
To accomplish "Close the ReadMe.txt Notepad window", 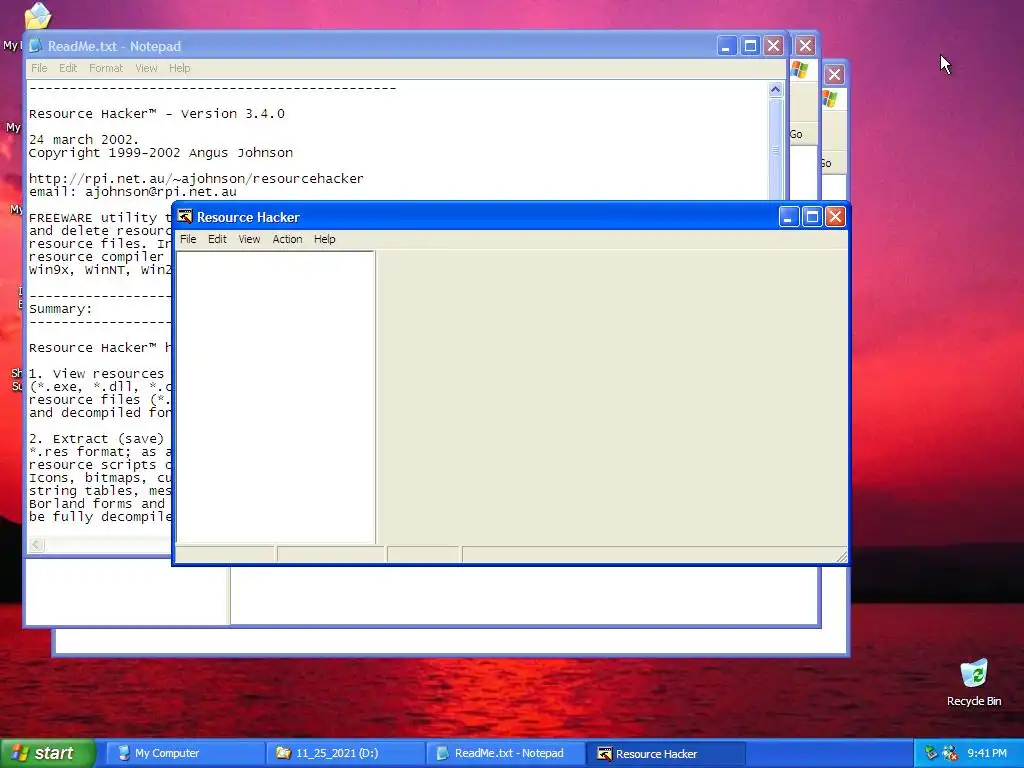I will tap(774, 46).
